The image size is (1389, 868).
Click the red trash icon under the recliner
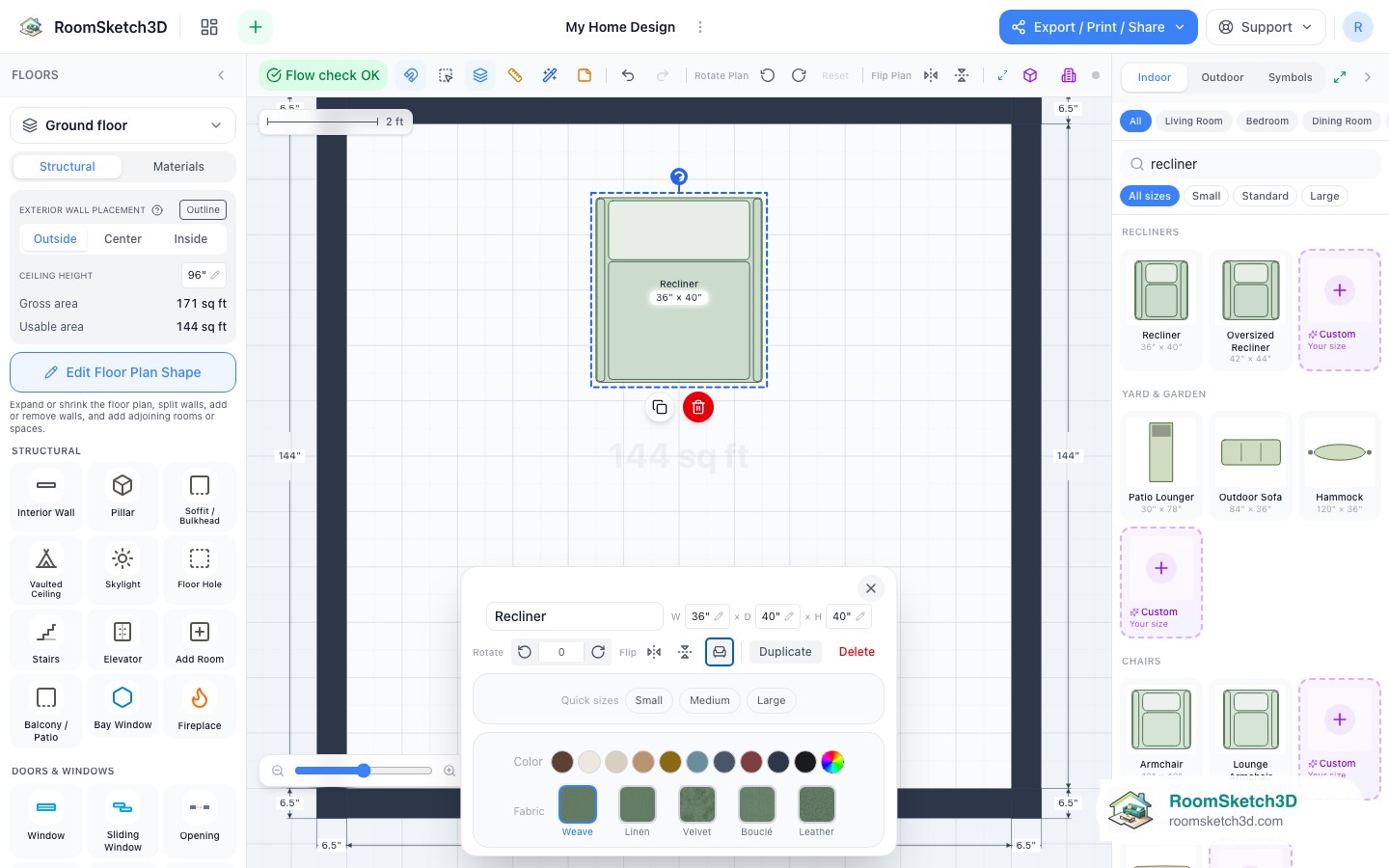(698, 407)
